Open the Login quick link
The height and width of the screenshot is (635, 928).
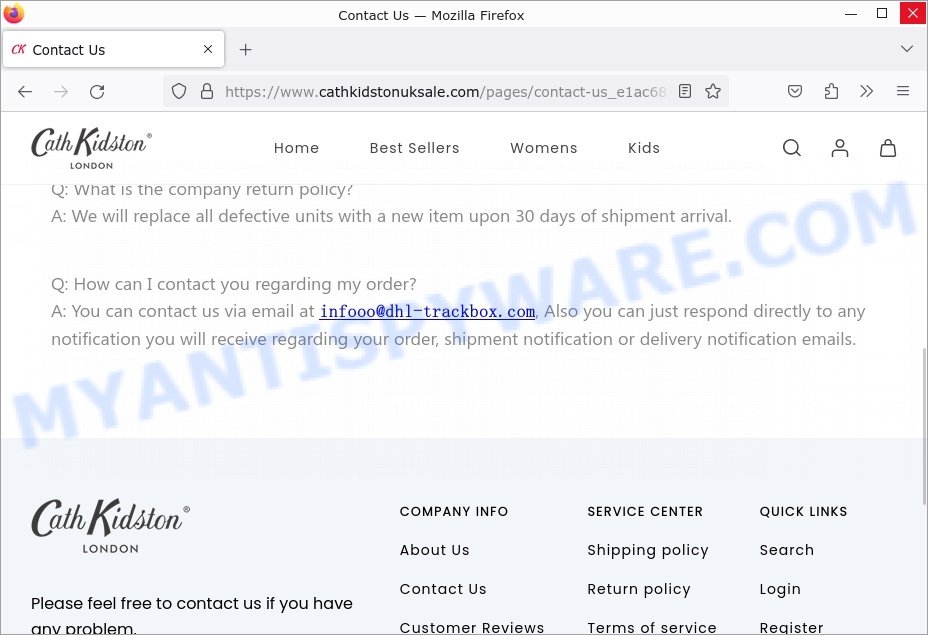780,589
